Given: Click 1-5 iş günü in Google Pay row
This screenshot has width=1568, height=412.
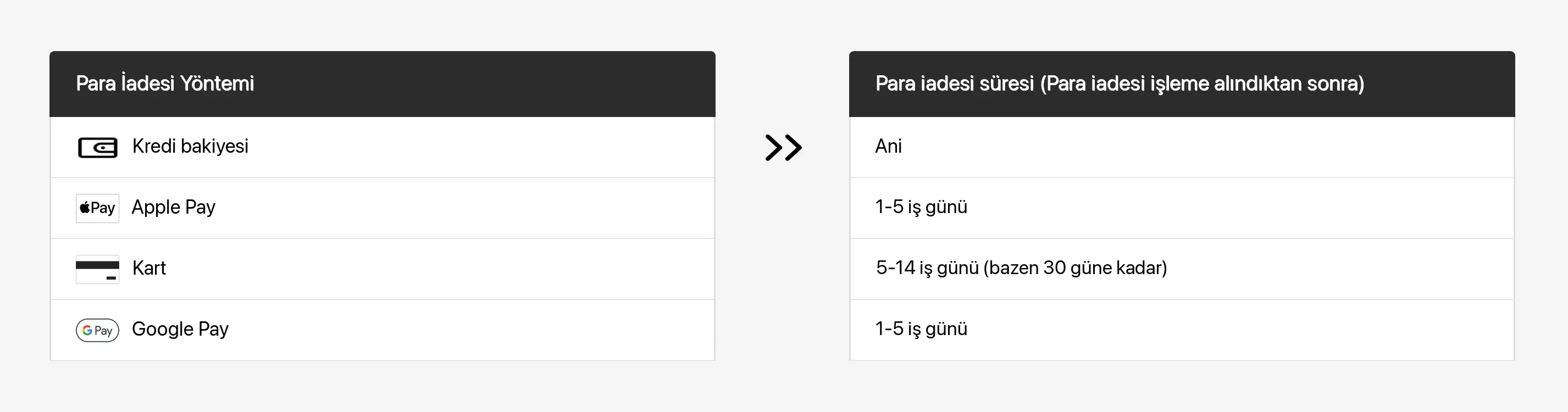Looking at the screenshot, I should (x=921, y=329).
